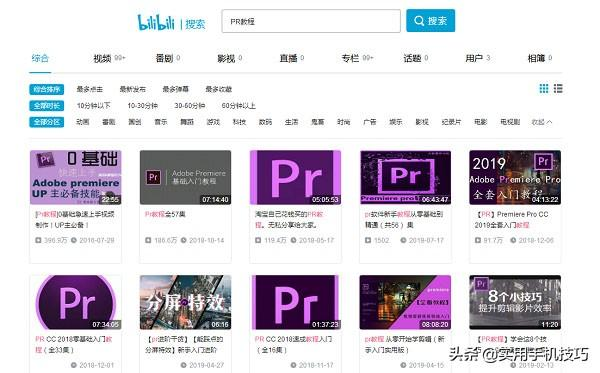Image resolution: width=600 pixels, height=373 pixels.
Task: Open the PR CC 2018零基础入门教程 title
Action: pyautogui.click(x=73, y=344)
